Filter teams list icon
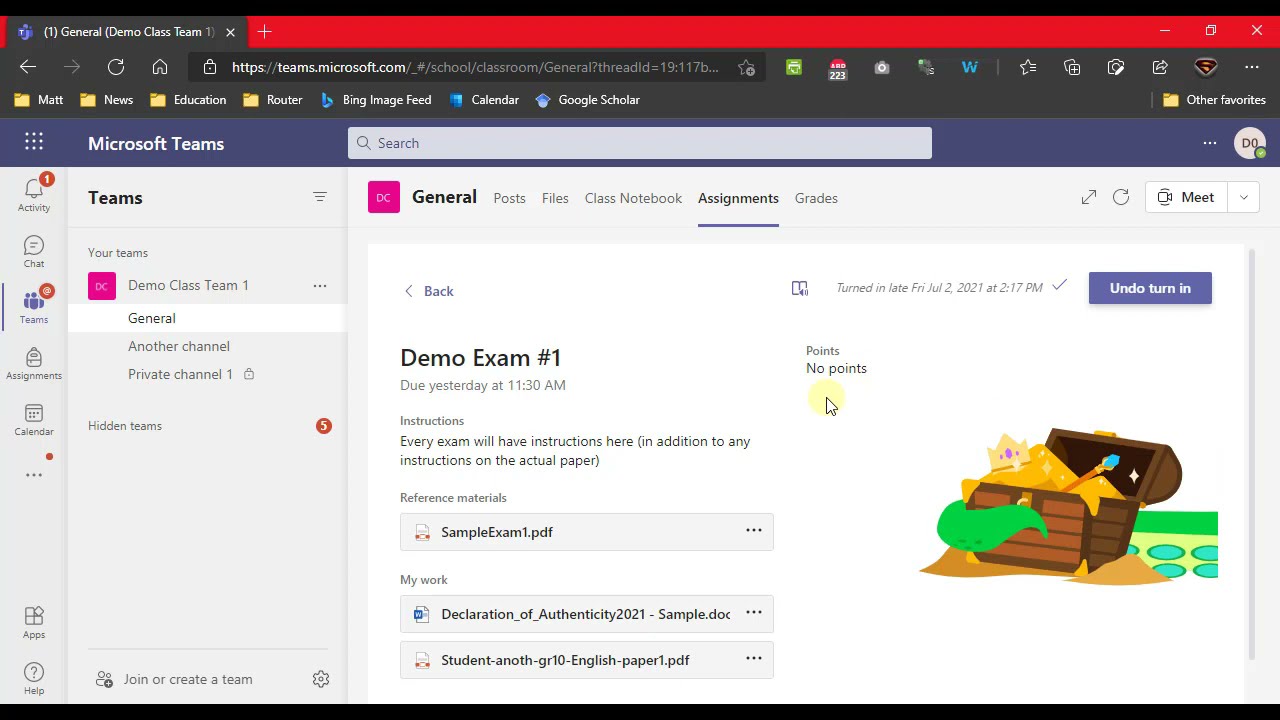This screenshot has height=720, width=1280. point(320,197)
